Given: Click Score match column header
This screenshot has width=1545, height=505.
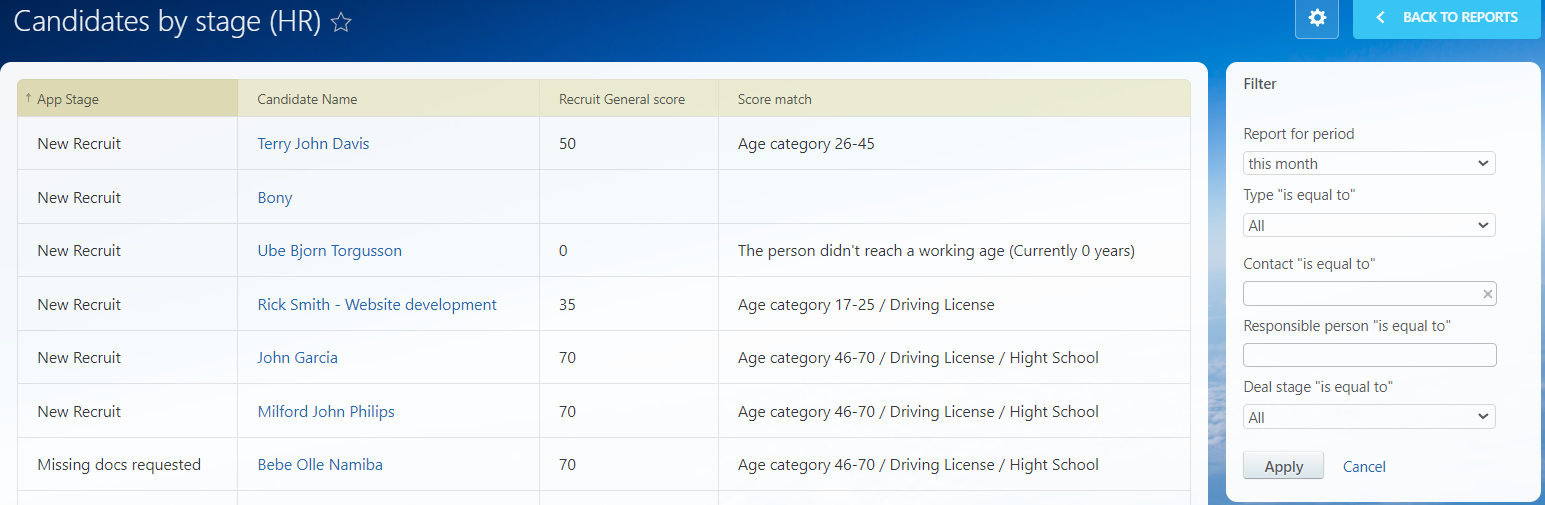Looking at the screenshot, I should (x=774, y=99).
